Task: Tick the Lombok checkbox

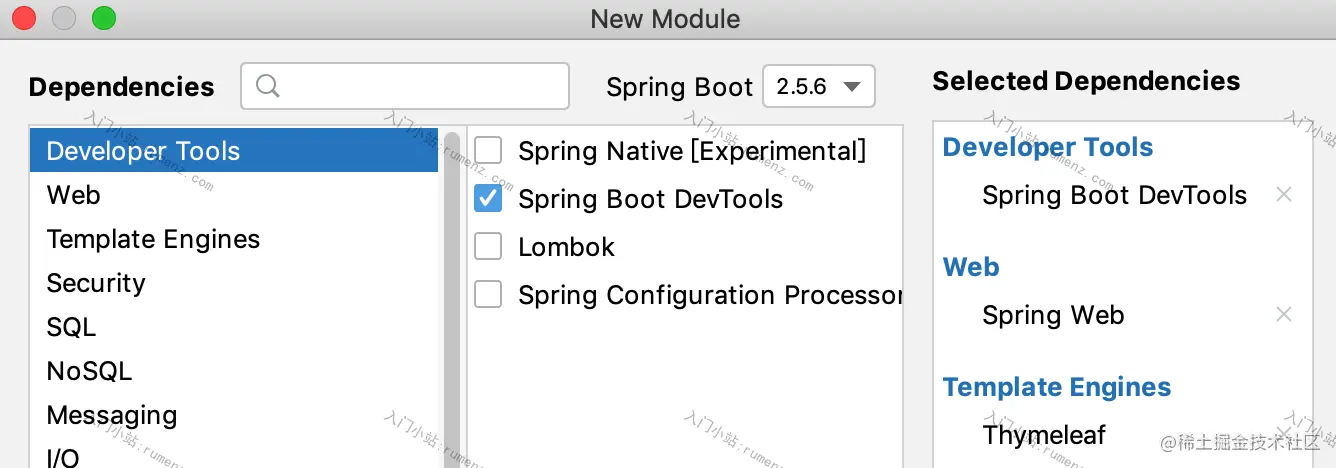Action: [x=488, y=247]
